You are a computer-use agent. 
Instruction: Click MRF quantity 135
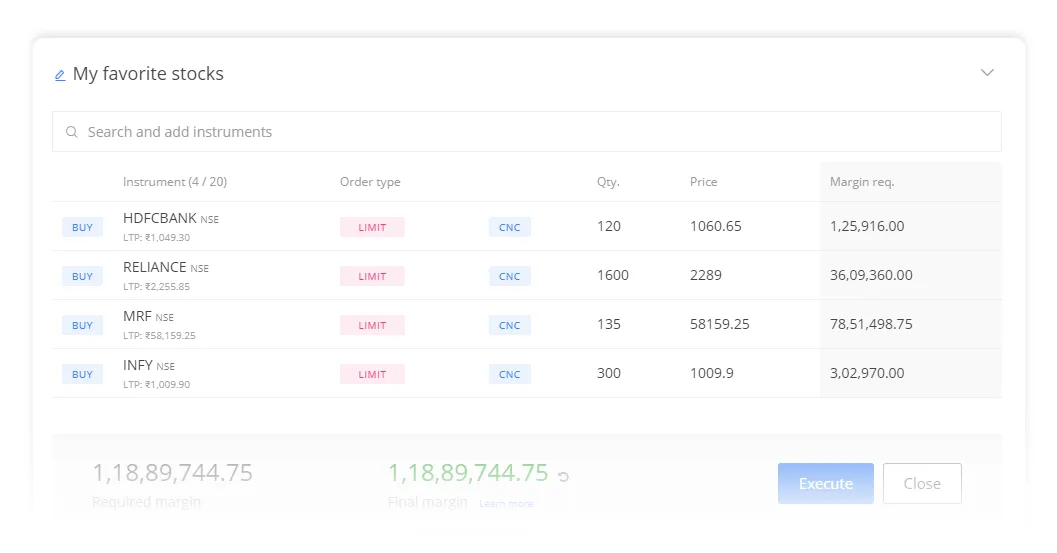click(609, 324)
